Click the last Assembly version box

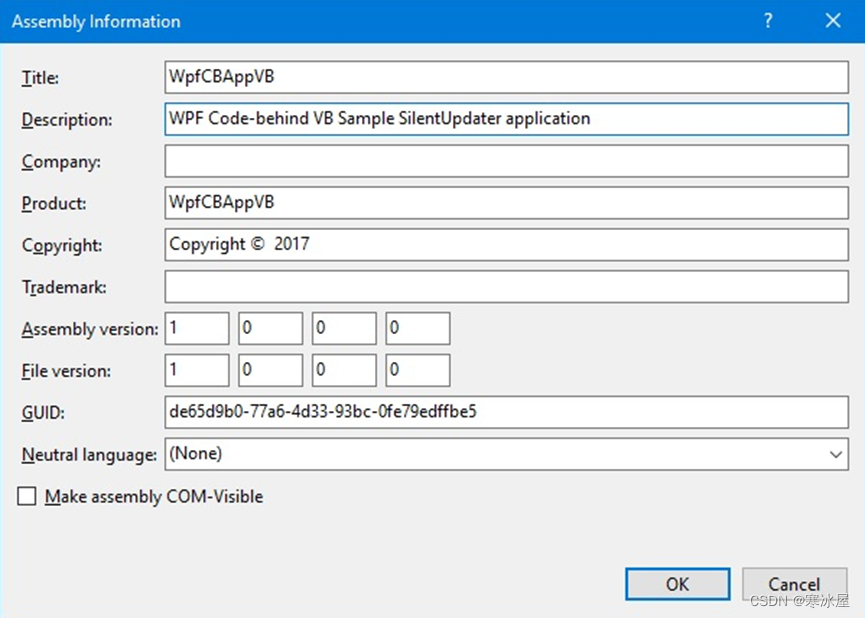[x=417, y=328]
